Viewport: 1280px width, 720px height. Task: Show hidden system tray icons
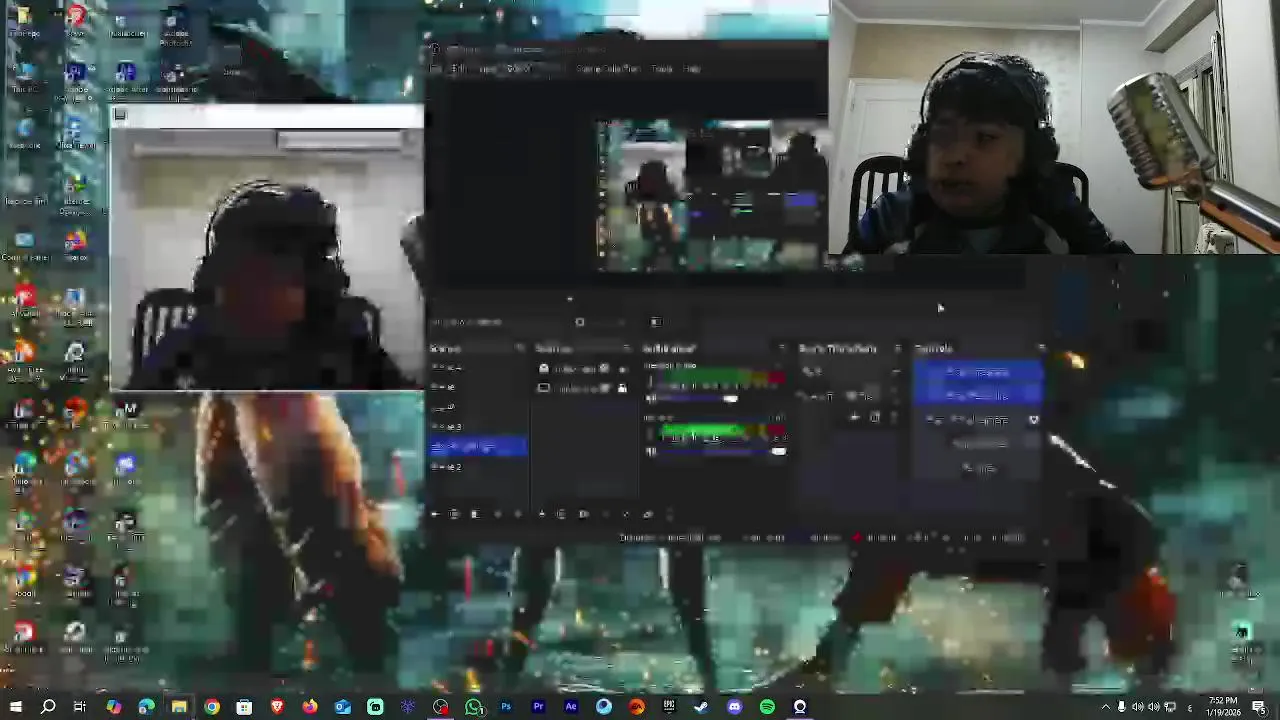(x=1106, y=707)
